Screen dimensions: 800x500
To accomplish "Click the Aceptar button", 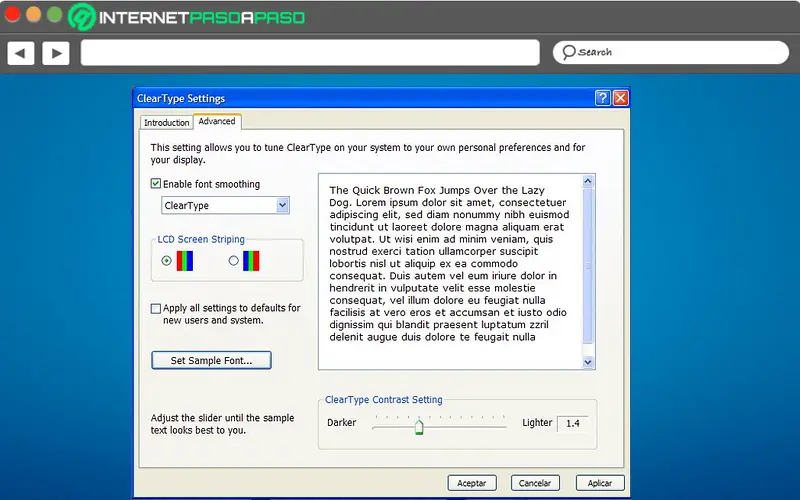I will click(x=471, y=483).
